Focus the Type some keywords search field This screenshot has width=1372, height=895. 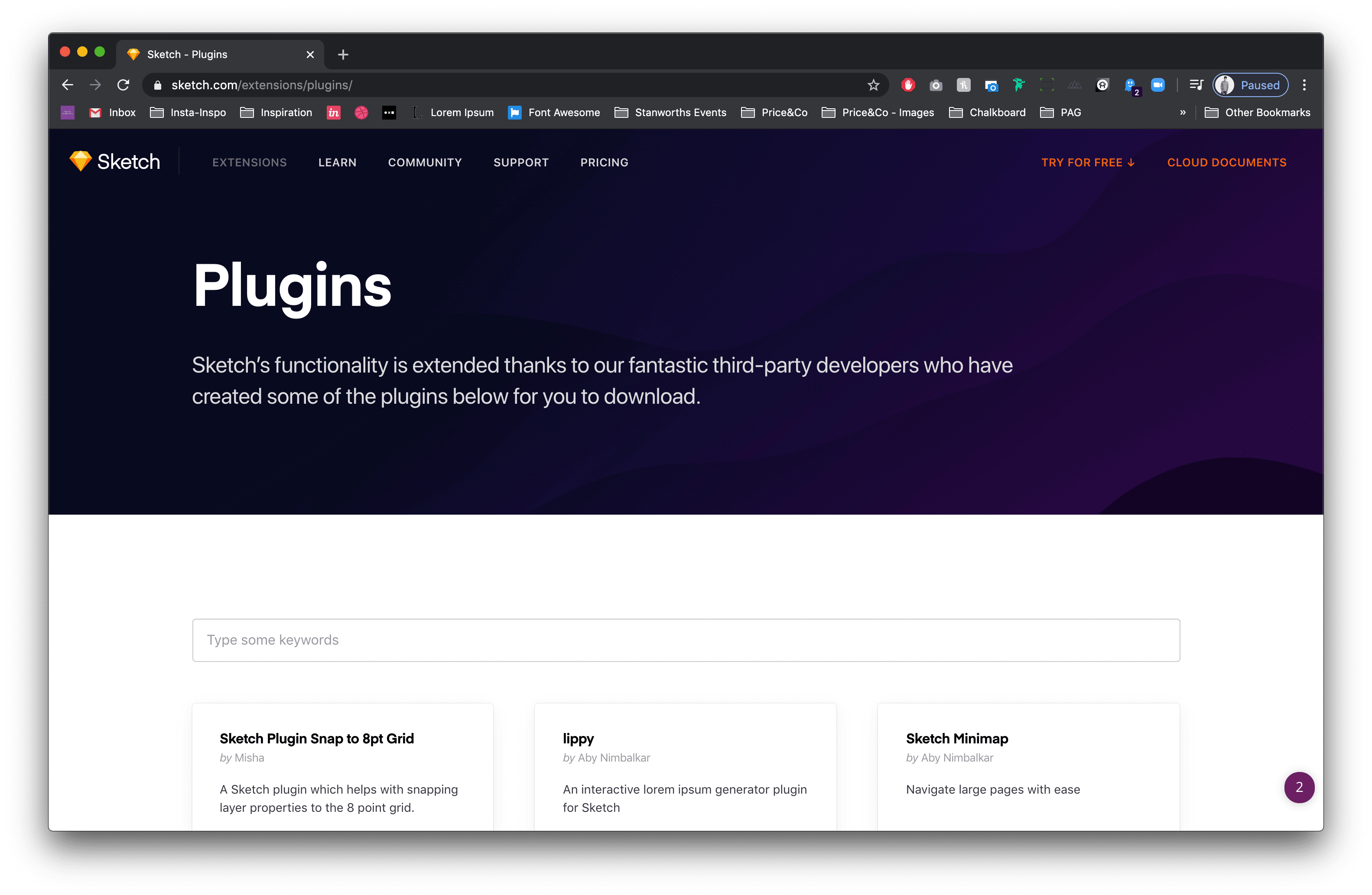pyautogui.click(x=686, y=640)
